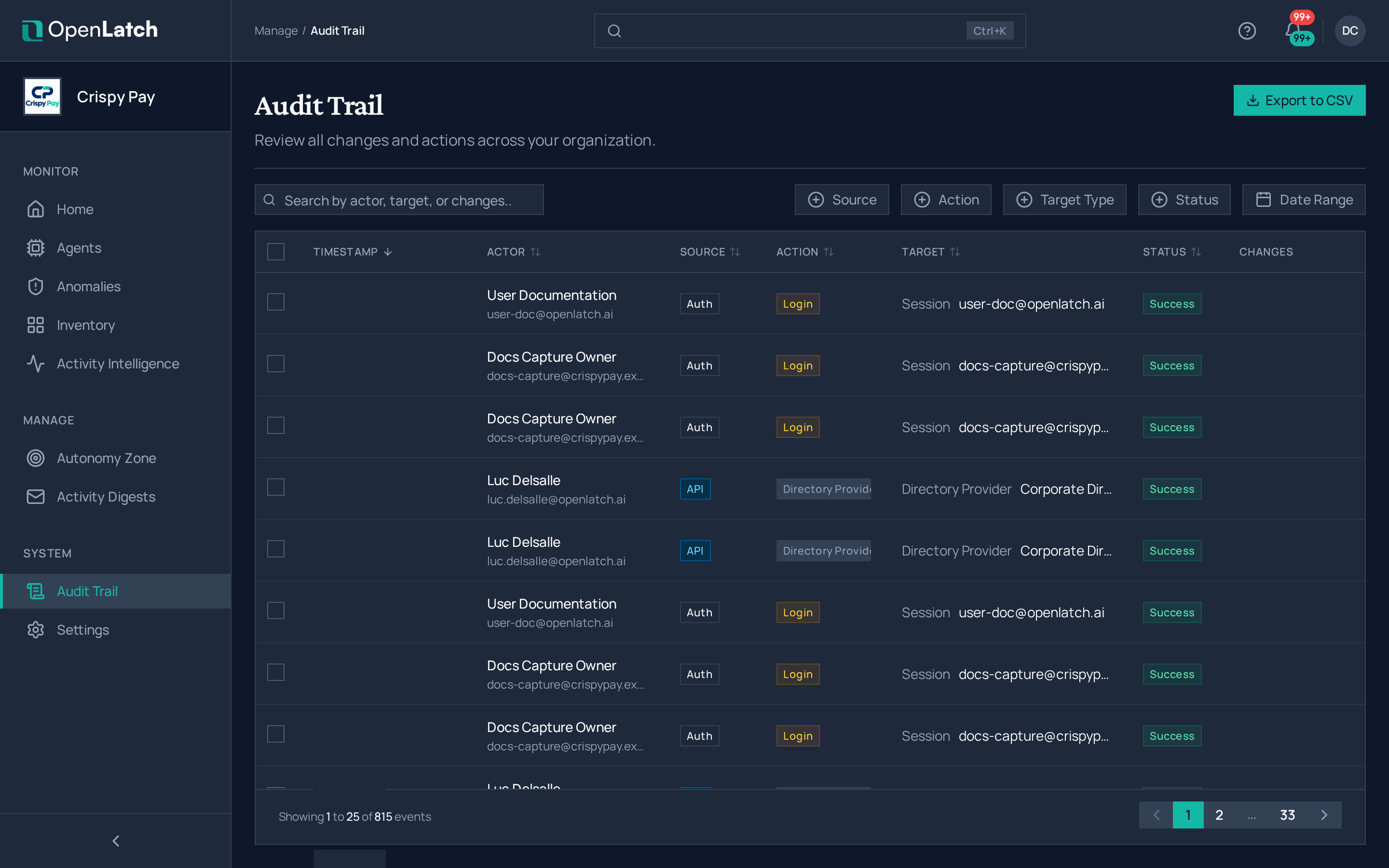Sort the table by Status column
Screen dimensions: 1389x868
tap(1171, 251)
